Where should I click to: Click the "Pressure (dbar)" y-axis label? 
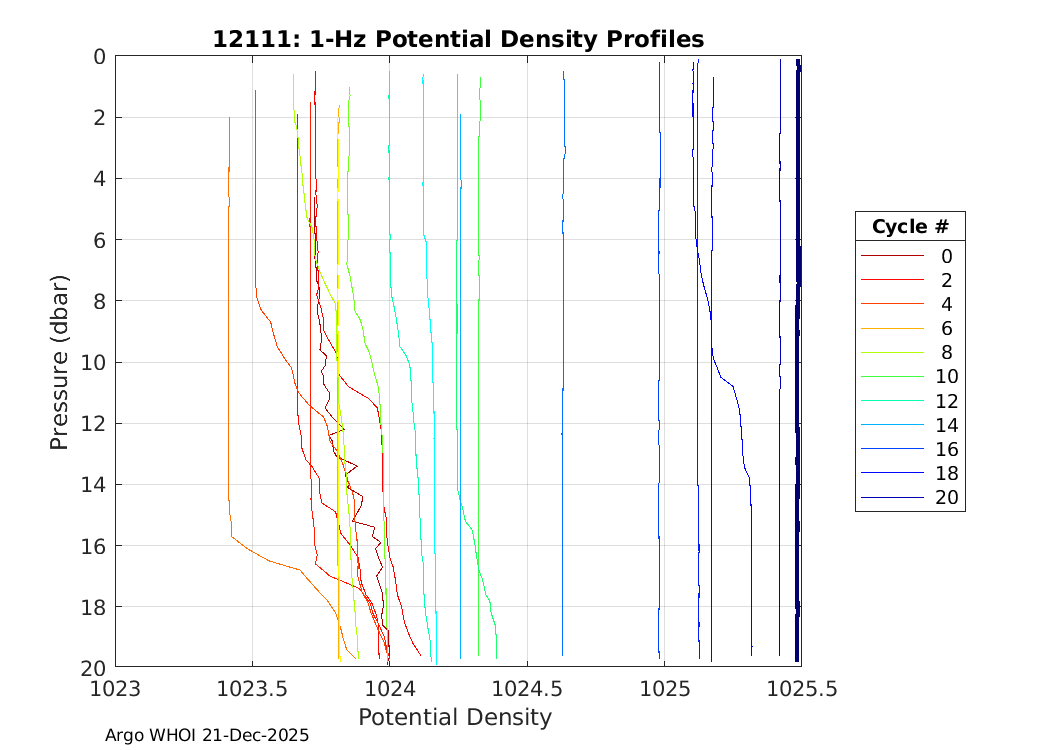pyautogui.click(x=60, y=361)
